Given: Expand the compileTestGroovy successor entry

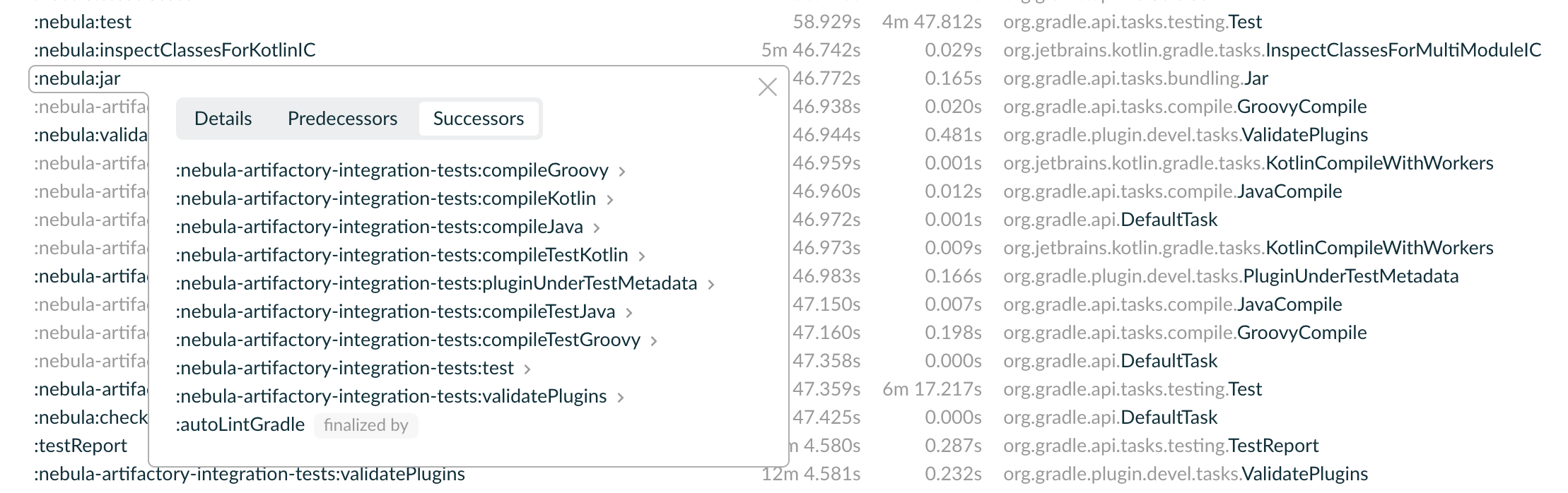Looking at the screenshot, I should [x=654, y=340].
